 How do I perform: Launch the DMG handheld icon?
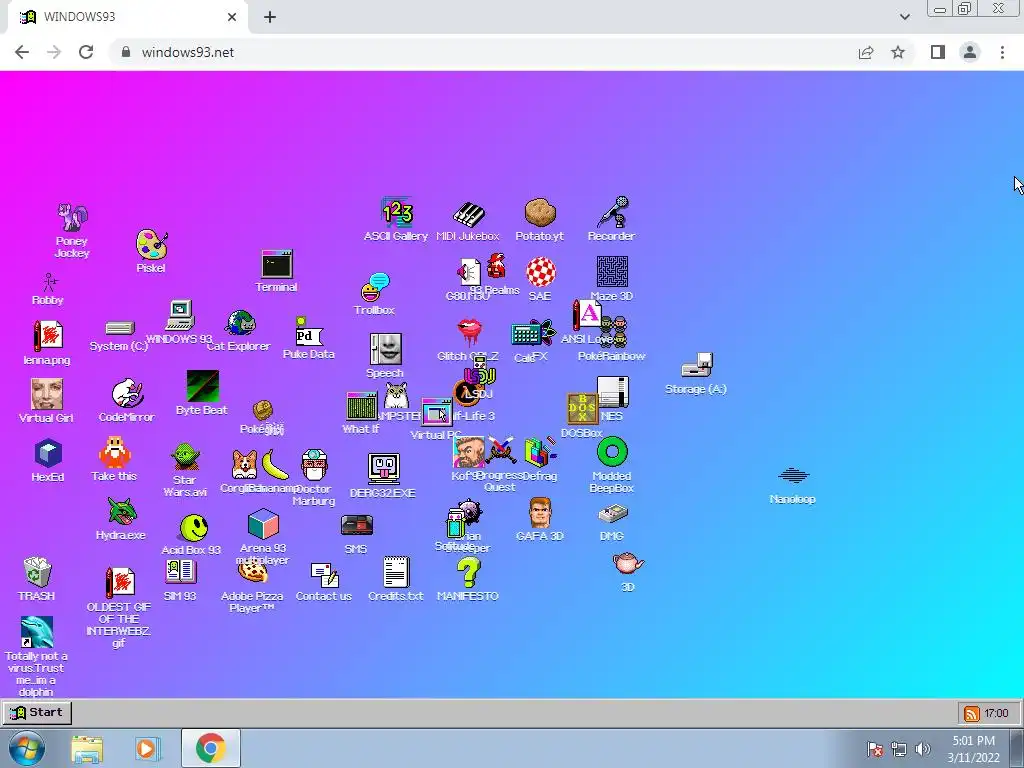613,514
